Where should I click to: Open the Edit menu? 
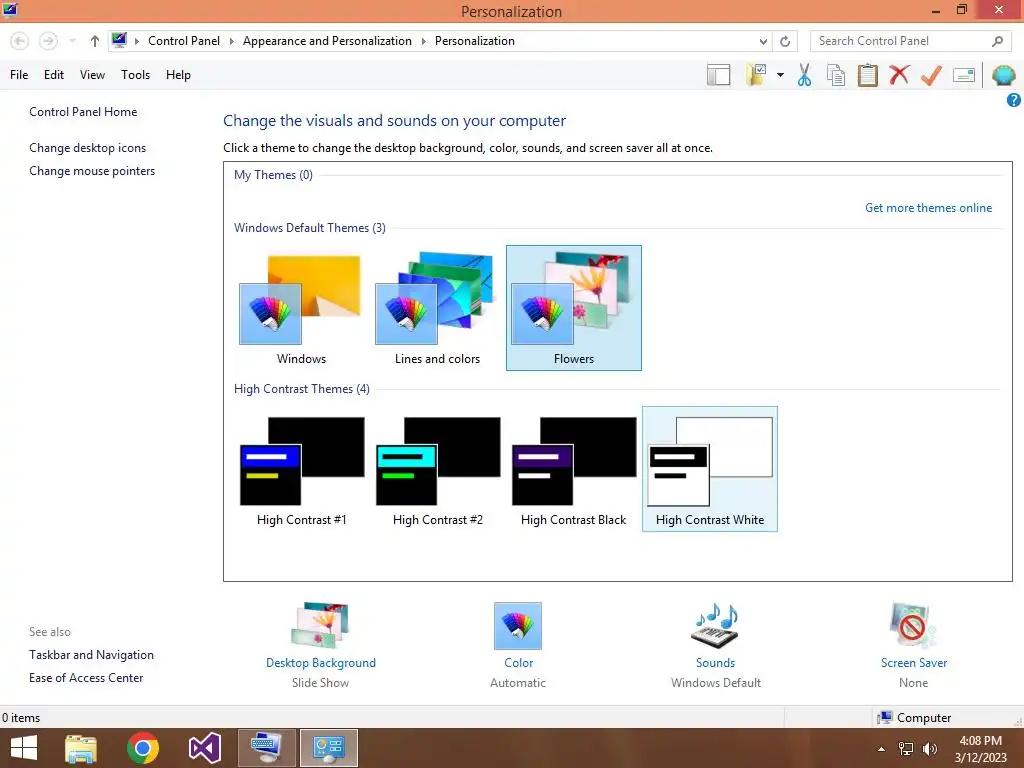click(x=54, y=75)
